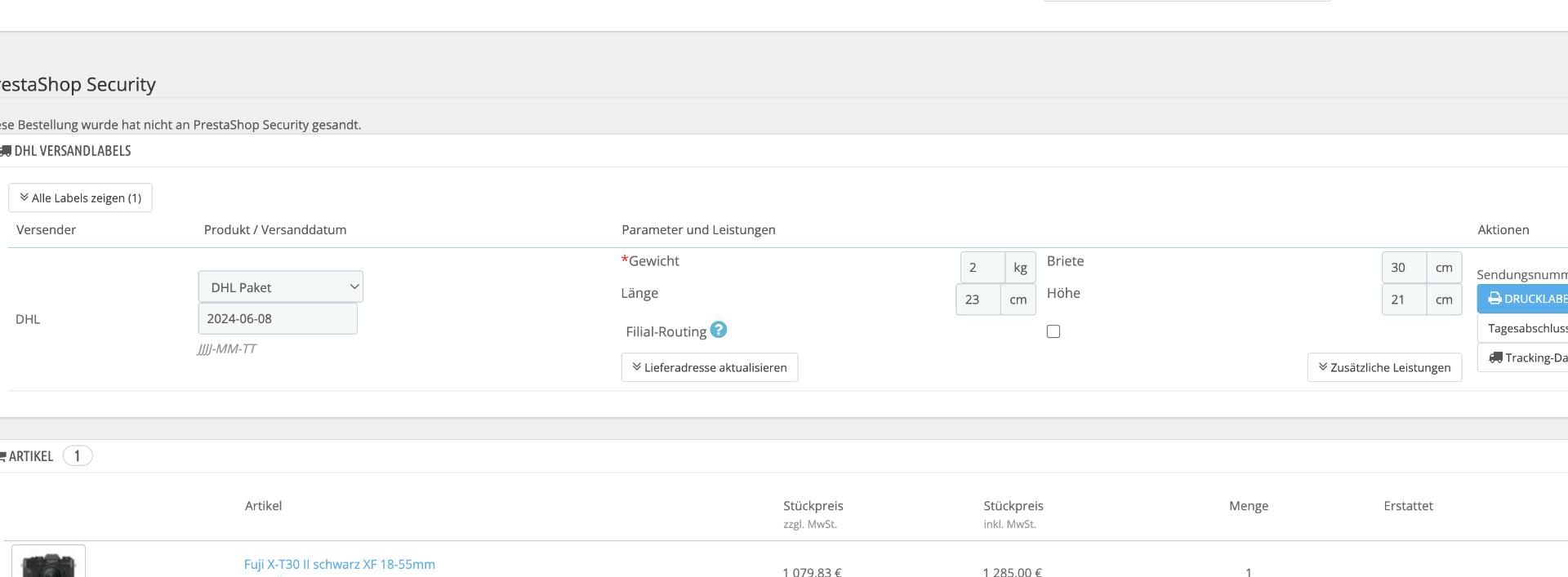Screen dimensions: 1568x577
Task: Expand Zusätzliche Leistungen options
Action: coord(1384,367)
